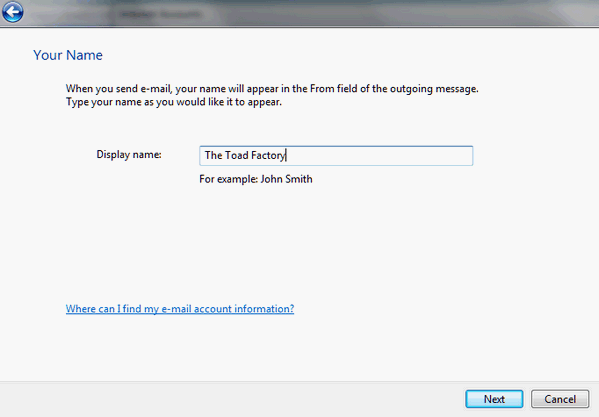Click inside the Display name text box

click(336, 155)
